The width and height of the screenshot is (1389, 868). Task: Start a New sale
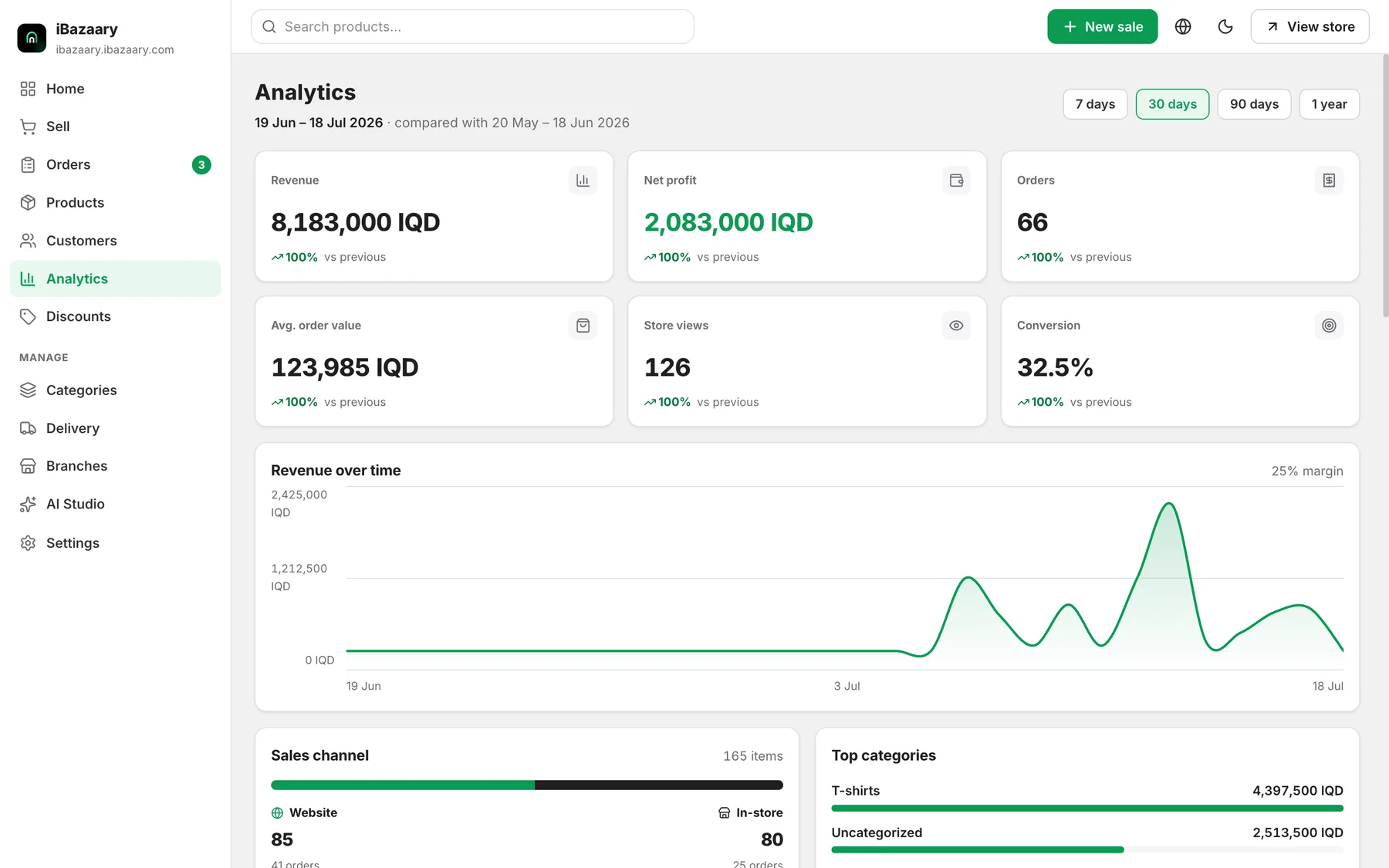(1102, 26)
